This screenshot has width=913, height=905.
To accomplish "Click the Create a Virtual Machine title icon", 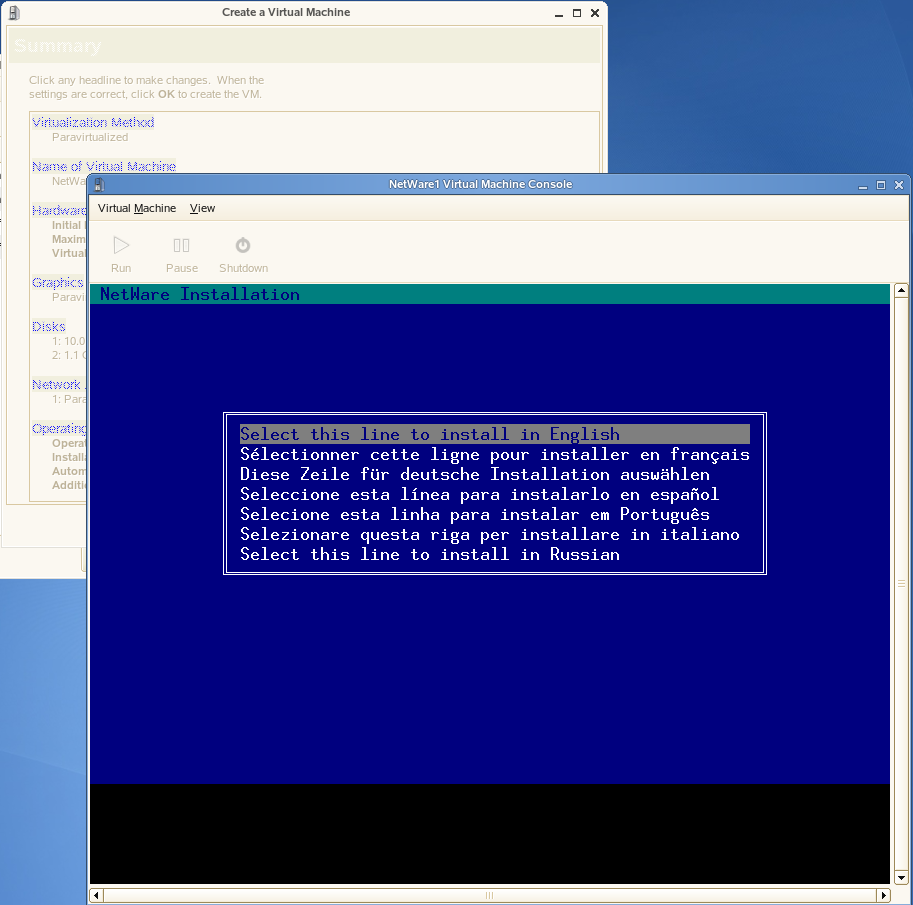I will 14,12.
